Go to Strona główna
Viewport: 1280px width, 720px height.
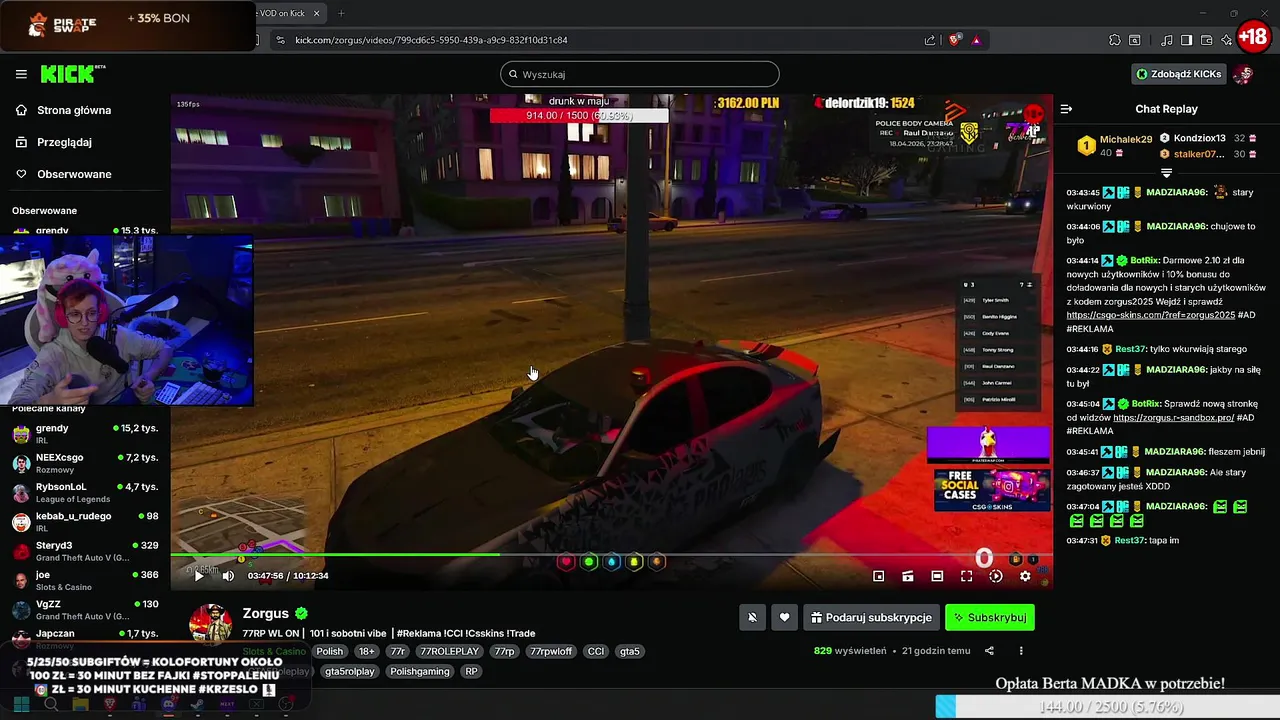coord(74,110)
